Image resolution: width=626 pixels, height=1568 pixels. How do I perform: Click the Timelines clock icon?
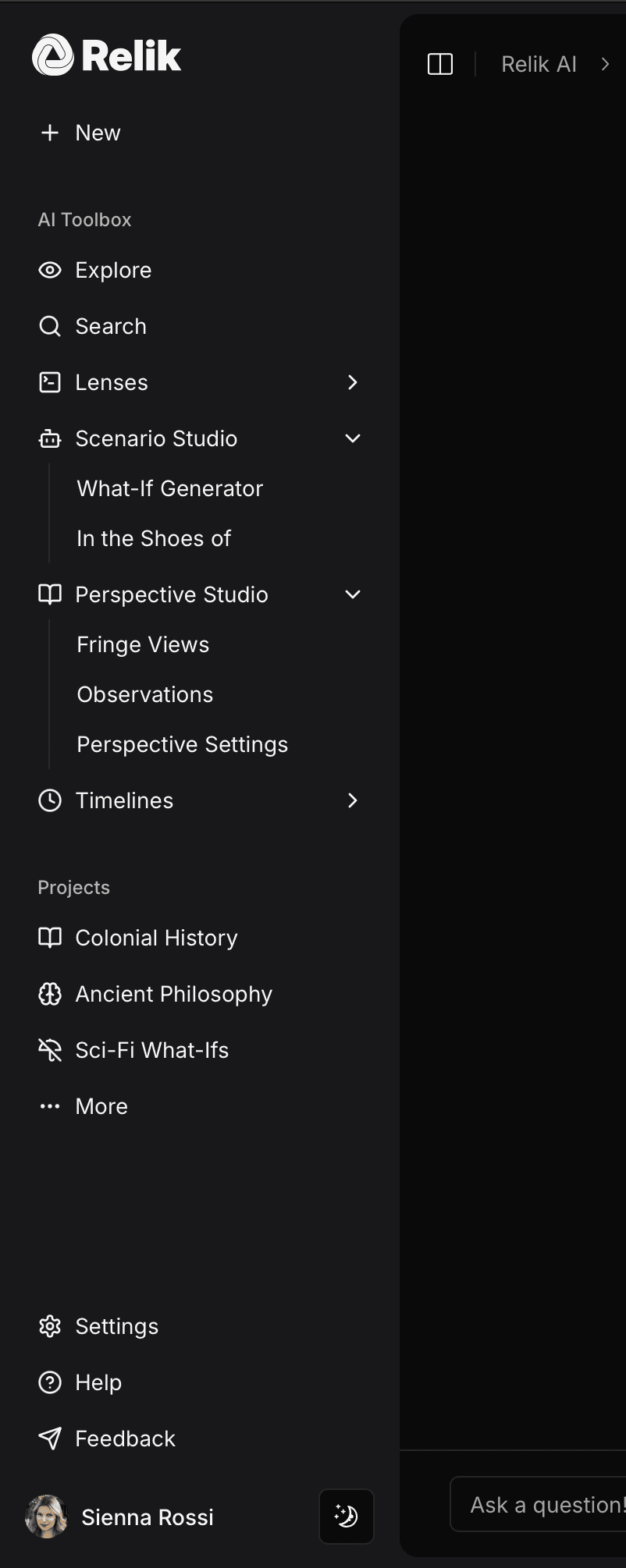(x=50, y=800)
